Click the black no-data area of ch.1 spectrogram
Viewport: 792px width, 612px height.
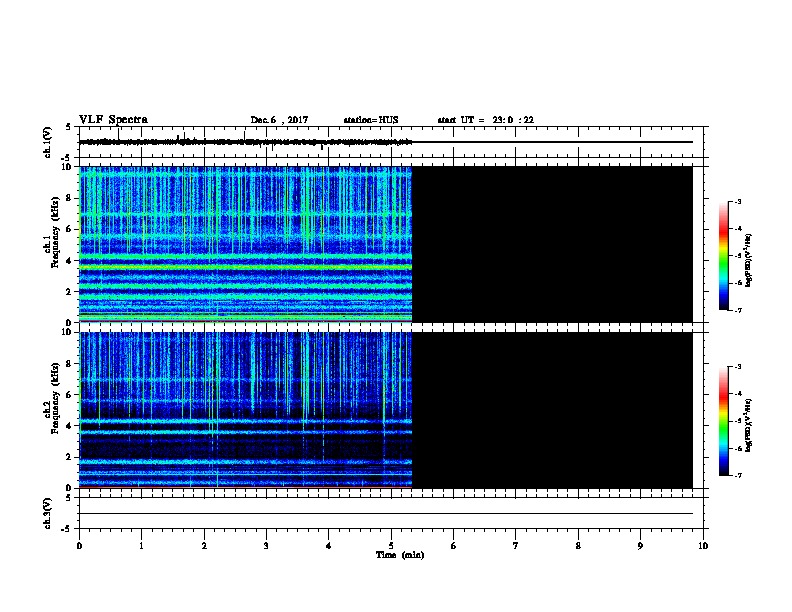tap(552, 244)
